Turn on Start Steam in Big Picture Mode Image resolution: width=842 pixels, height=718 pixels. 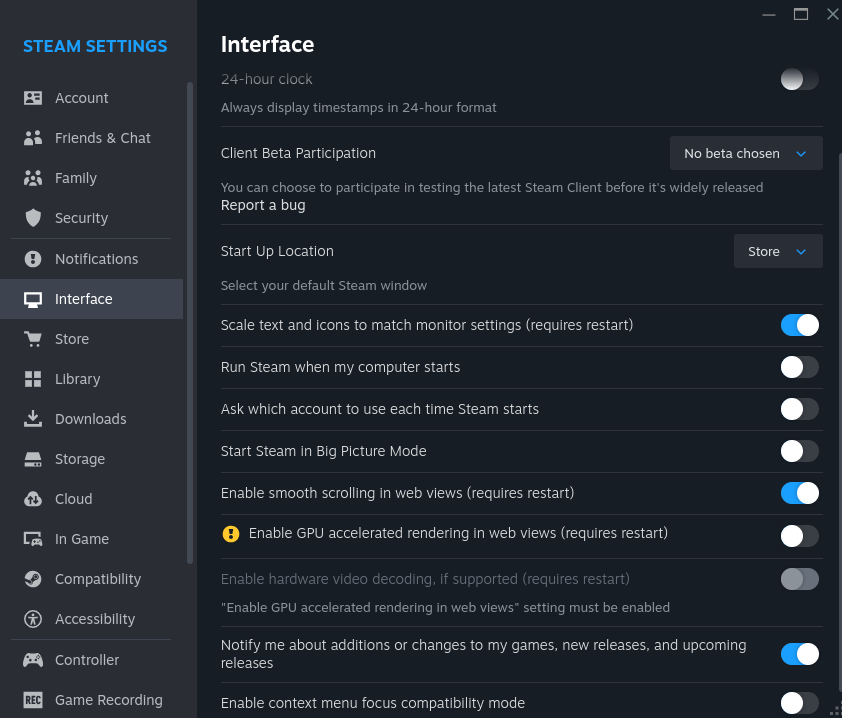coord(799,451)
